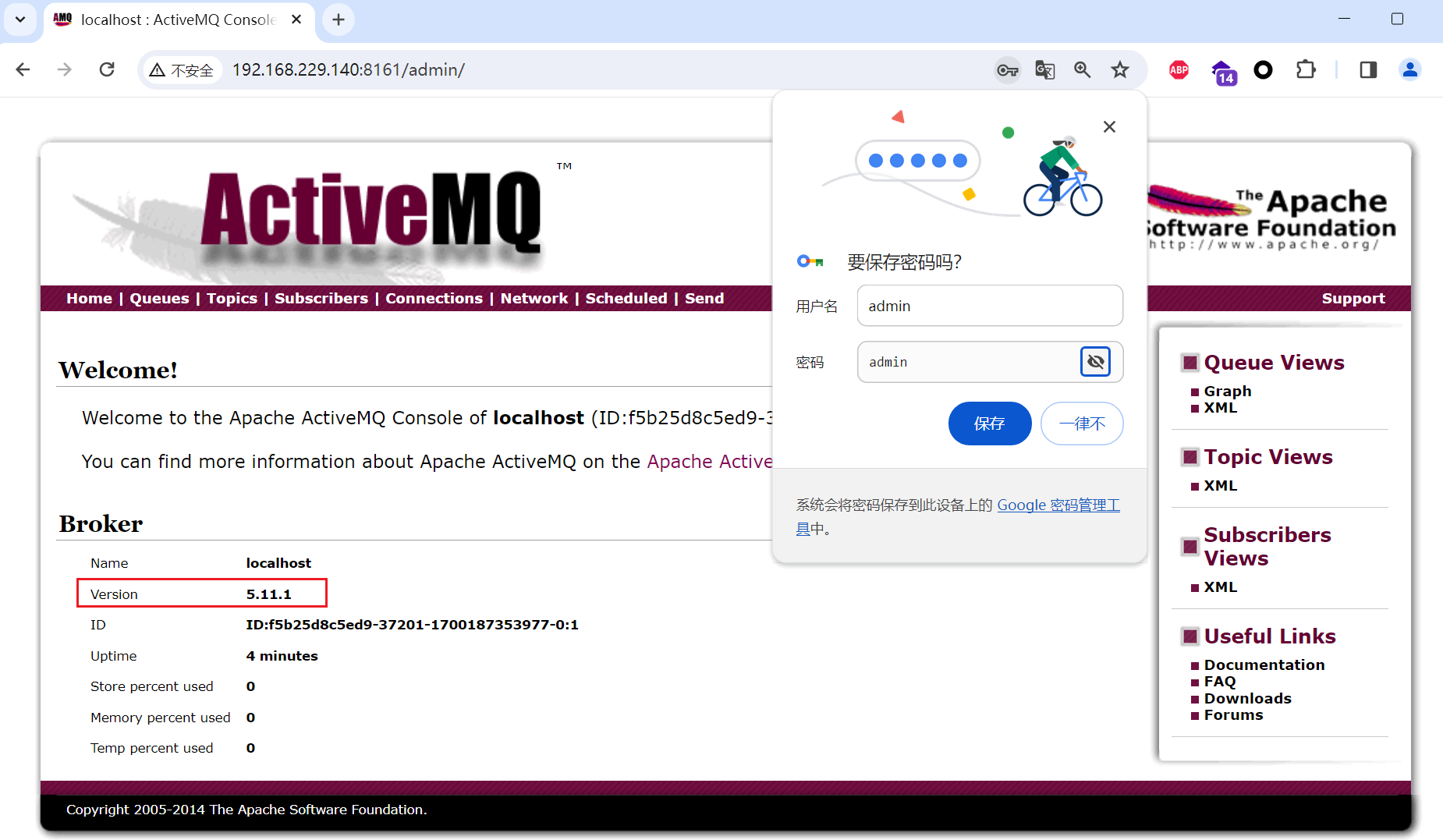Open the Chrome profile avatar

tap(1409, 70)
